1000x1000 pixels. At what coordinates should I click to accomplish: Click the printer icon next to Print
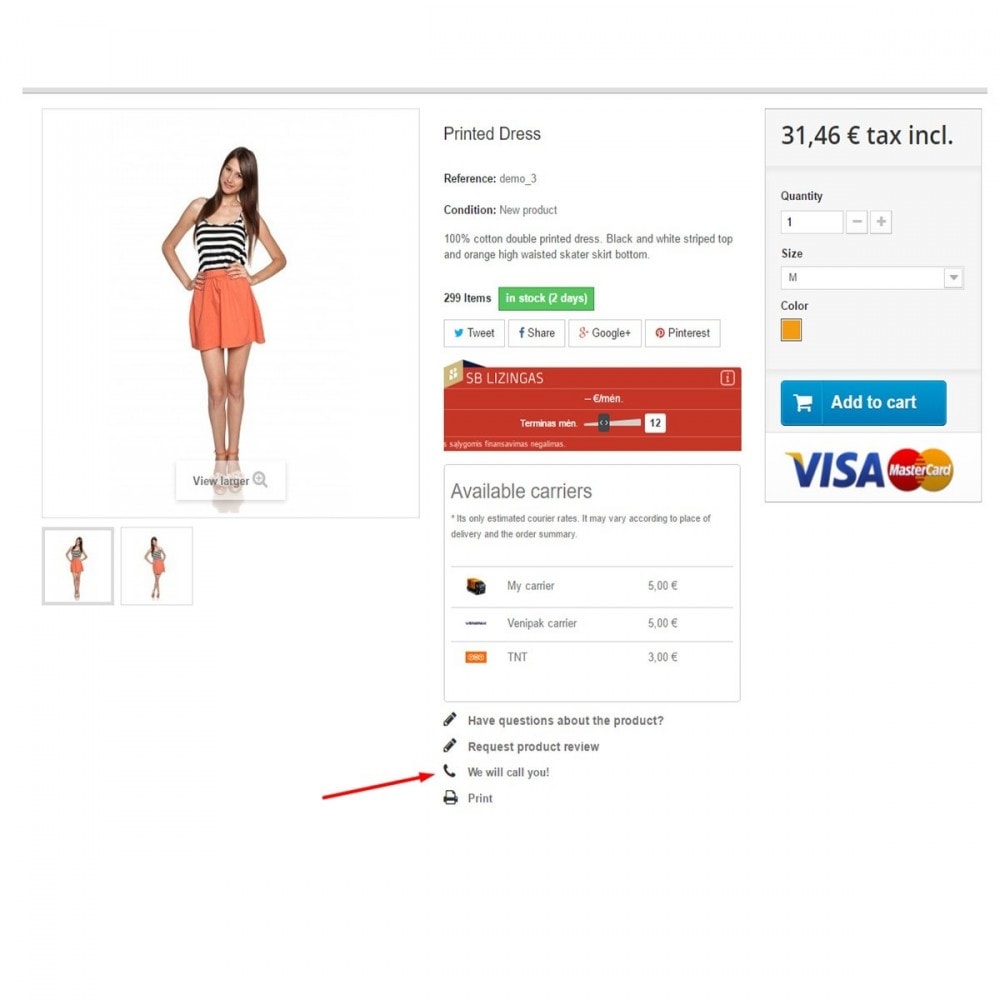450,797
